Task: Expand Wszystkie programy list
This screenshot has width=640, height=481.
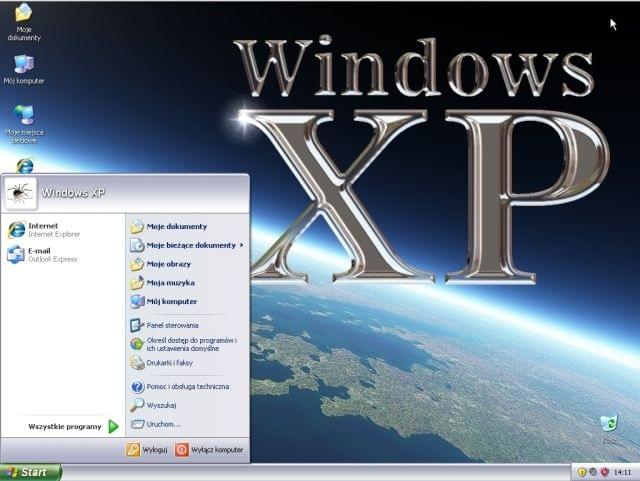Action: [73, 426]
